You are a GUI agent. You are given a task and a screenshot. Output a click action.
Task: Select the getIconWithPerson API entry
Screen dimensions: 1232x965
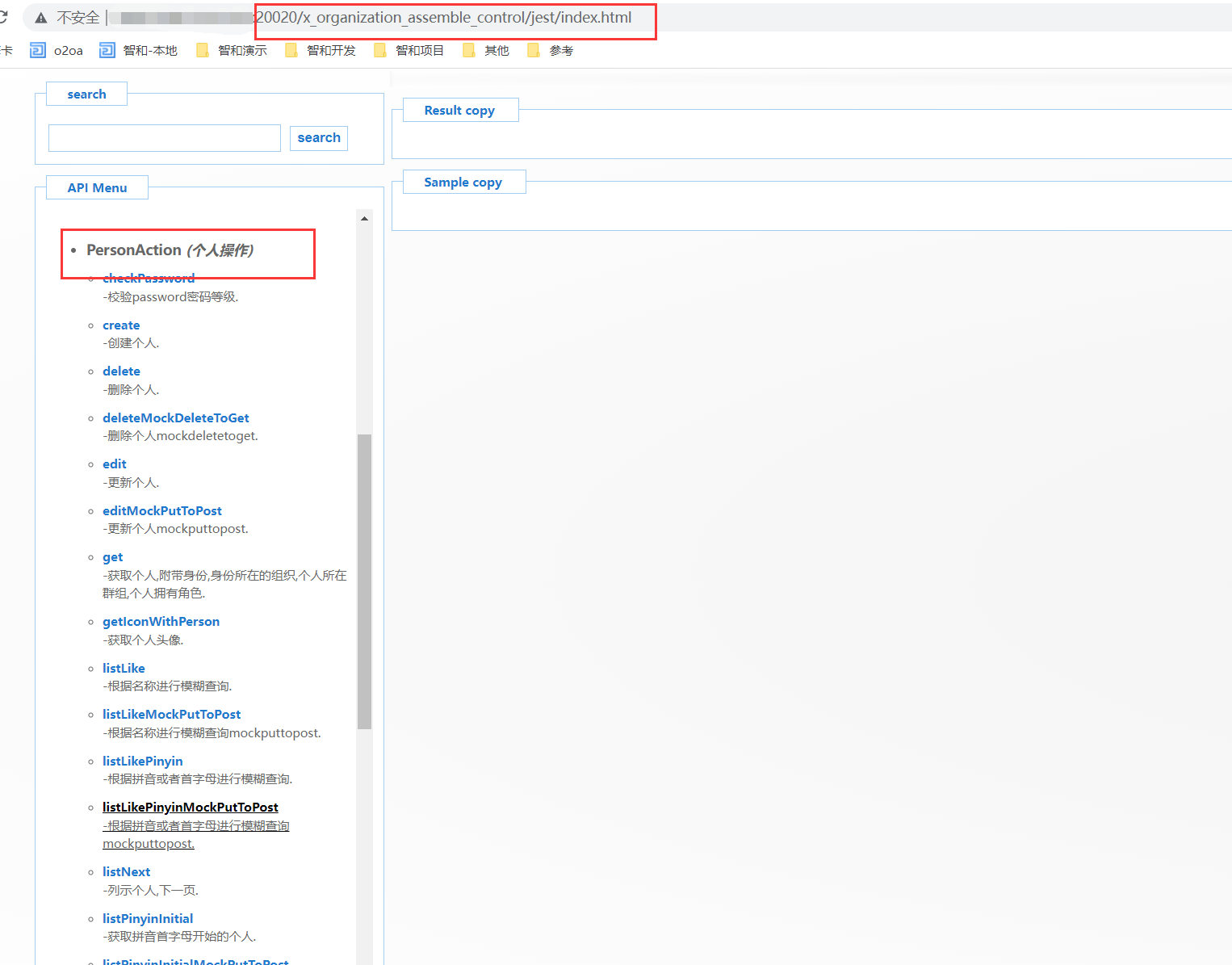tap(161, 622)
